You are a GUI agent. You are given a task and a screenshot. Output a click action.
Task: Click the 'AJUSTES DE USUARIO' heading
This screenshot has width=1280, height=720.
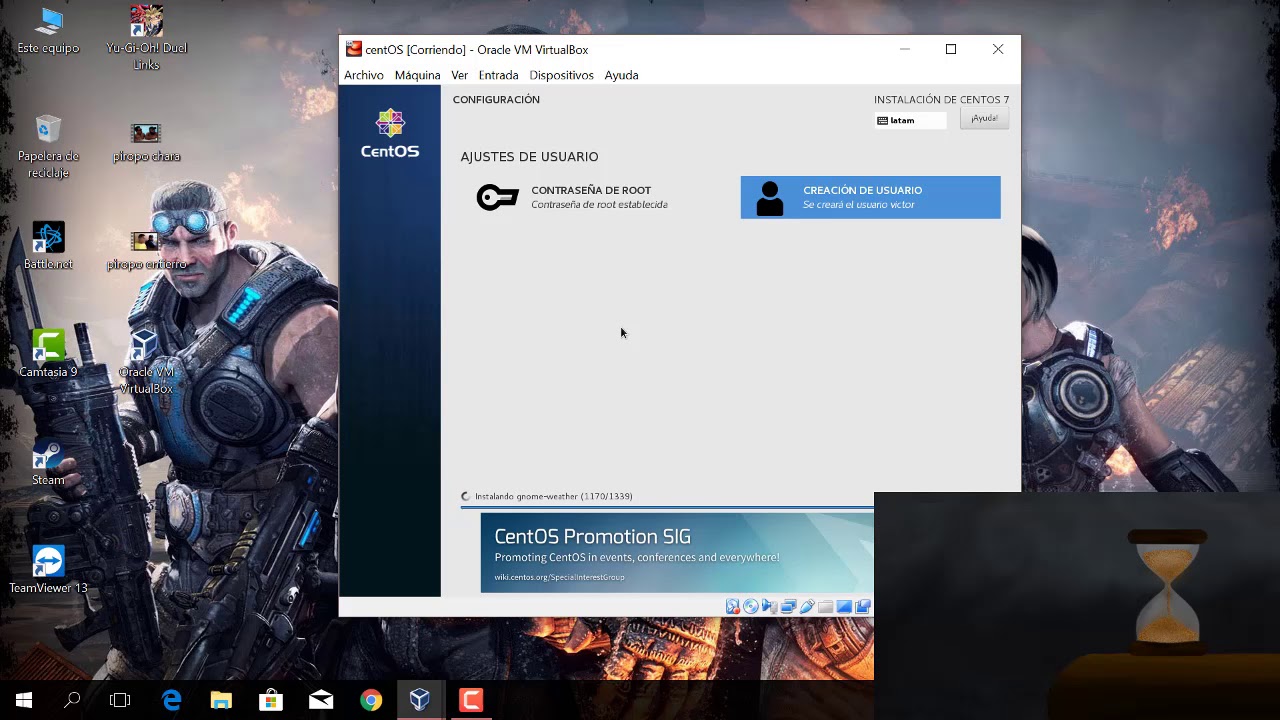[529, 157]
